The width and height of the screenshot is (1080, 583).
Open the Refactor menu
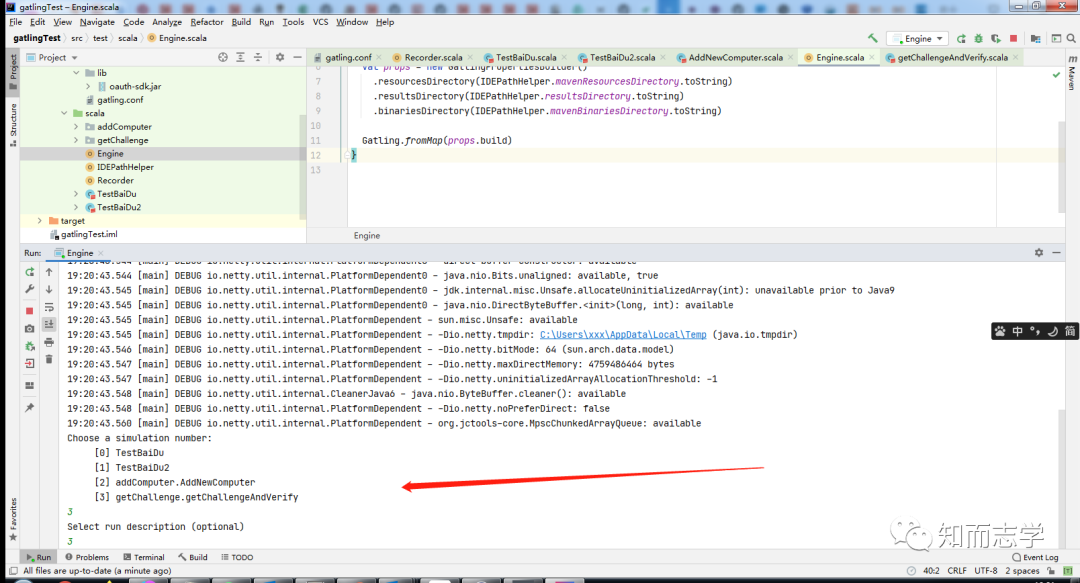207,22
